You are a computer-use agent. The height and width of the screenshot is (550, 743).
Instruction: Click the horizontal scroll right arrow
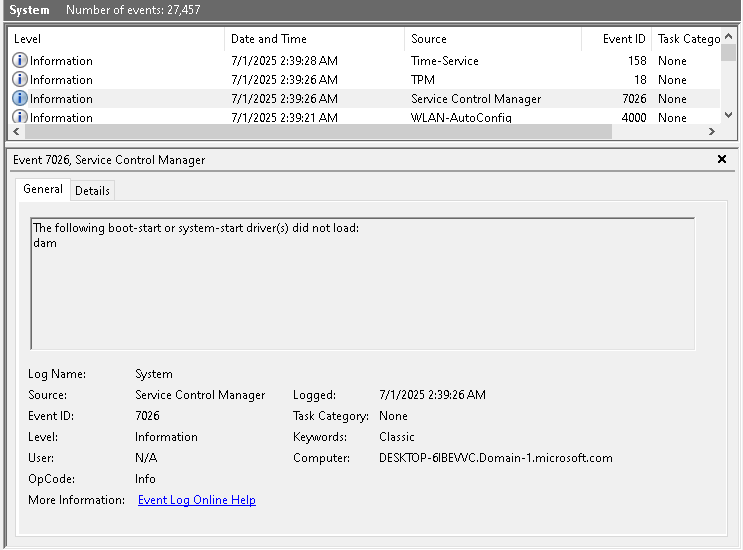[712, 131]
